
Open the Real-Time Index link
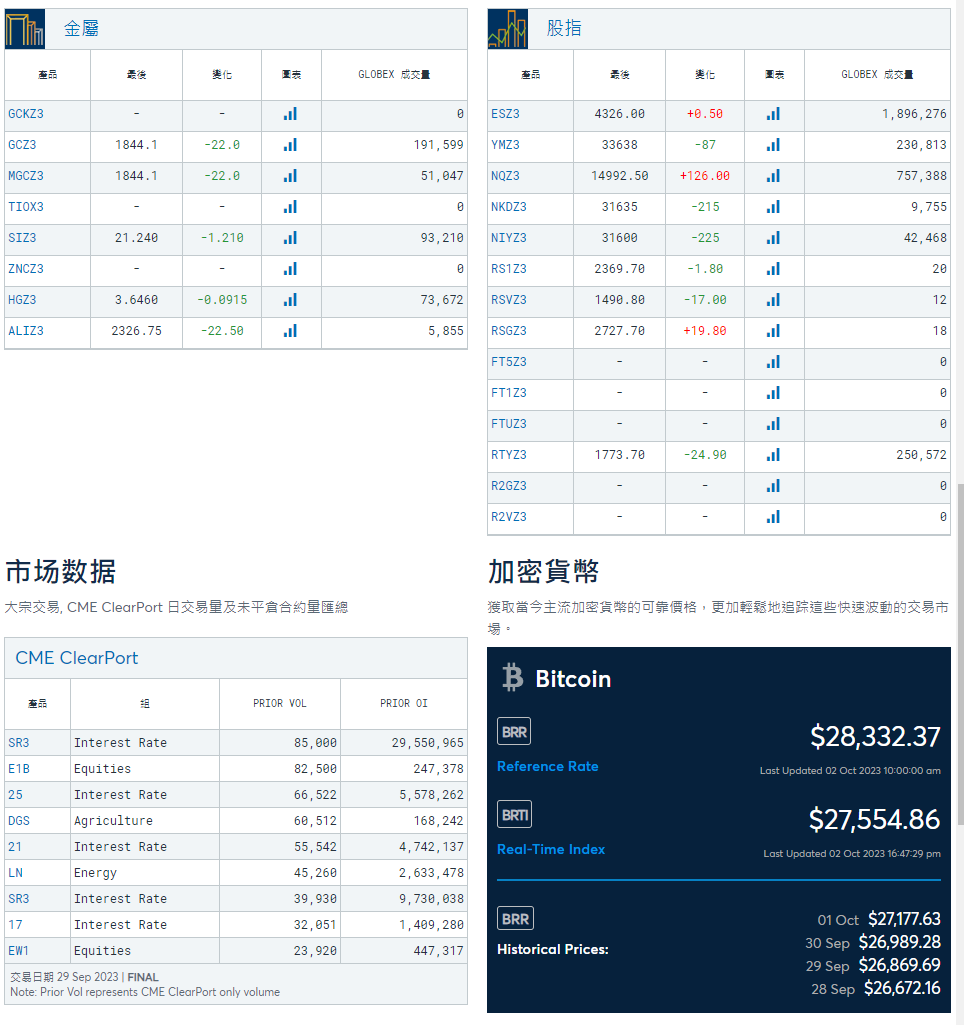[x=551, y=849]
